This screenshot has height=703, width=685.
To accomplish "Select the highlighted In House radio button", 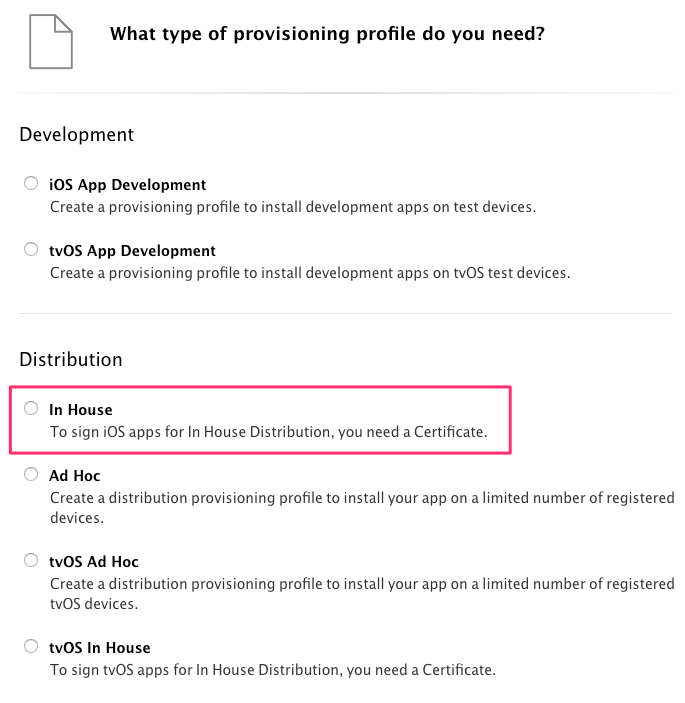I will point(31,408).
